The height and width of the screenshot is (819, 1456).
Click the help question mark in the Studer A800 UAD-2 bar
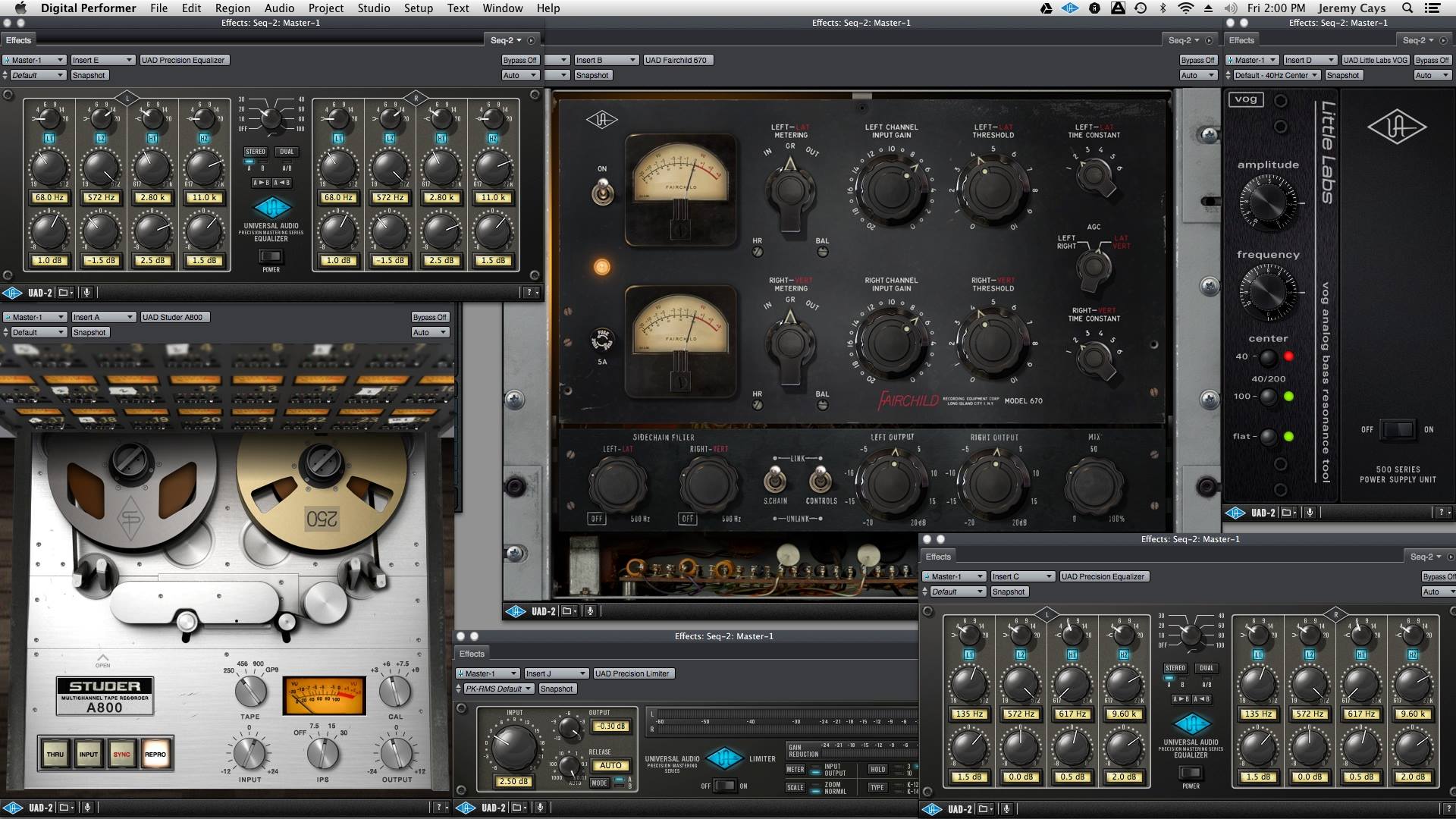pos(439,808)
